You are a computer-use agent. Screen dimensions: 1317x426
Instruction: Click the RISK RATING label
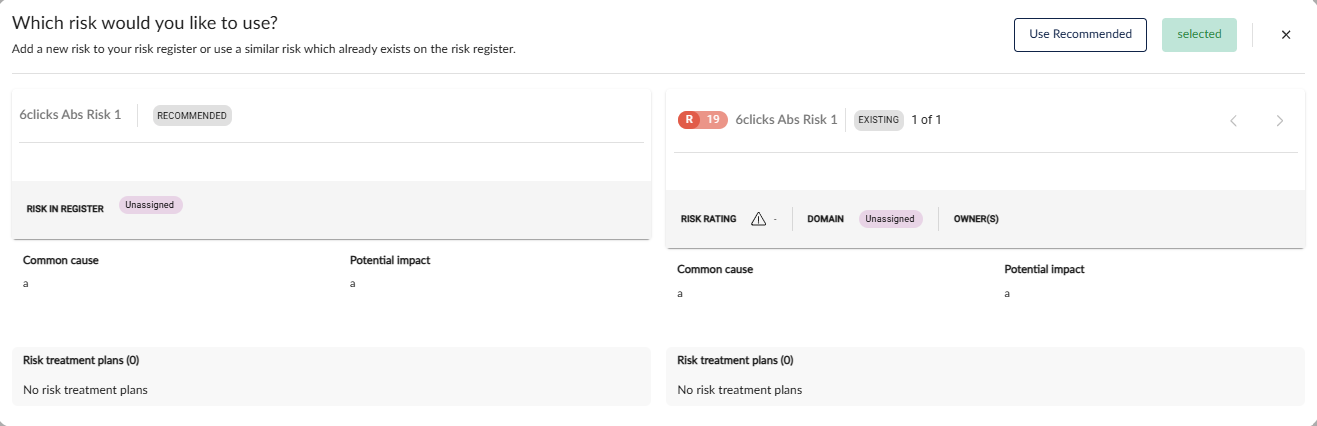click(708, 219)
